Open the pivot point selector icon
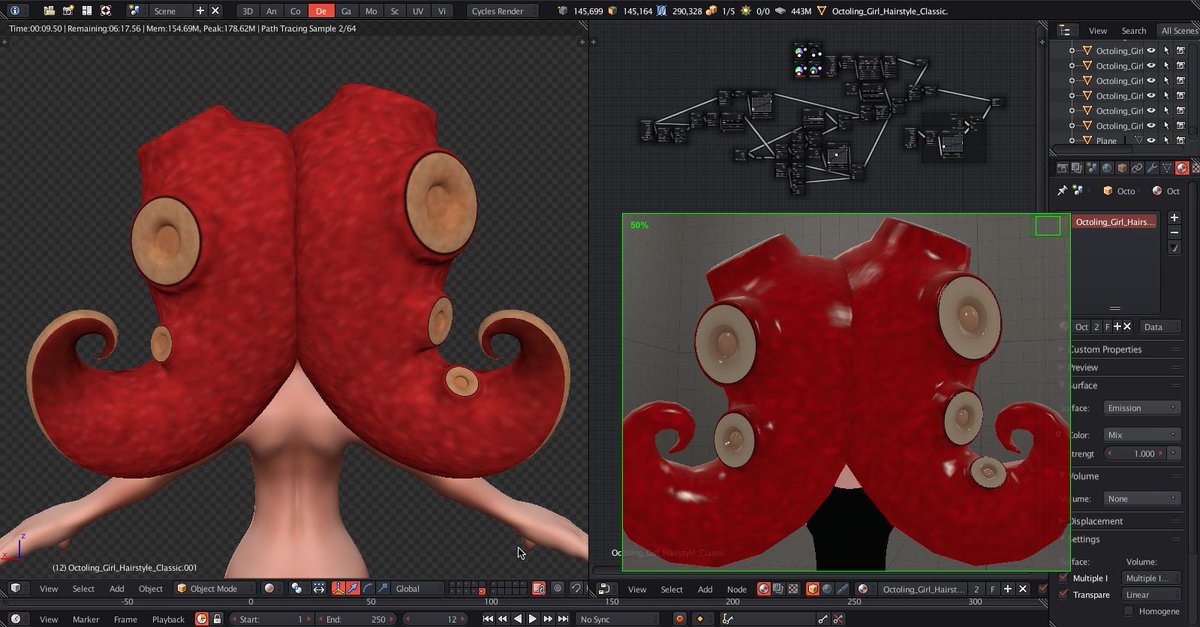1200x627 pixels. pyautogui.click(x=297, y=588)
